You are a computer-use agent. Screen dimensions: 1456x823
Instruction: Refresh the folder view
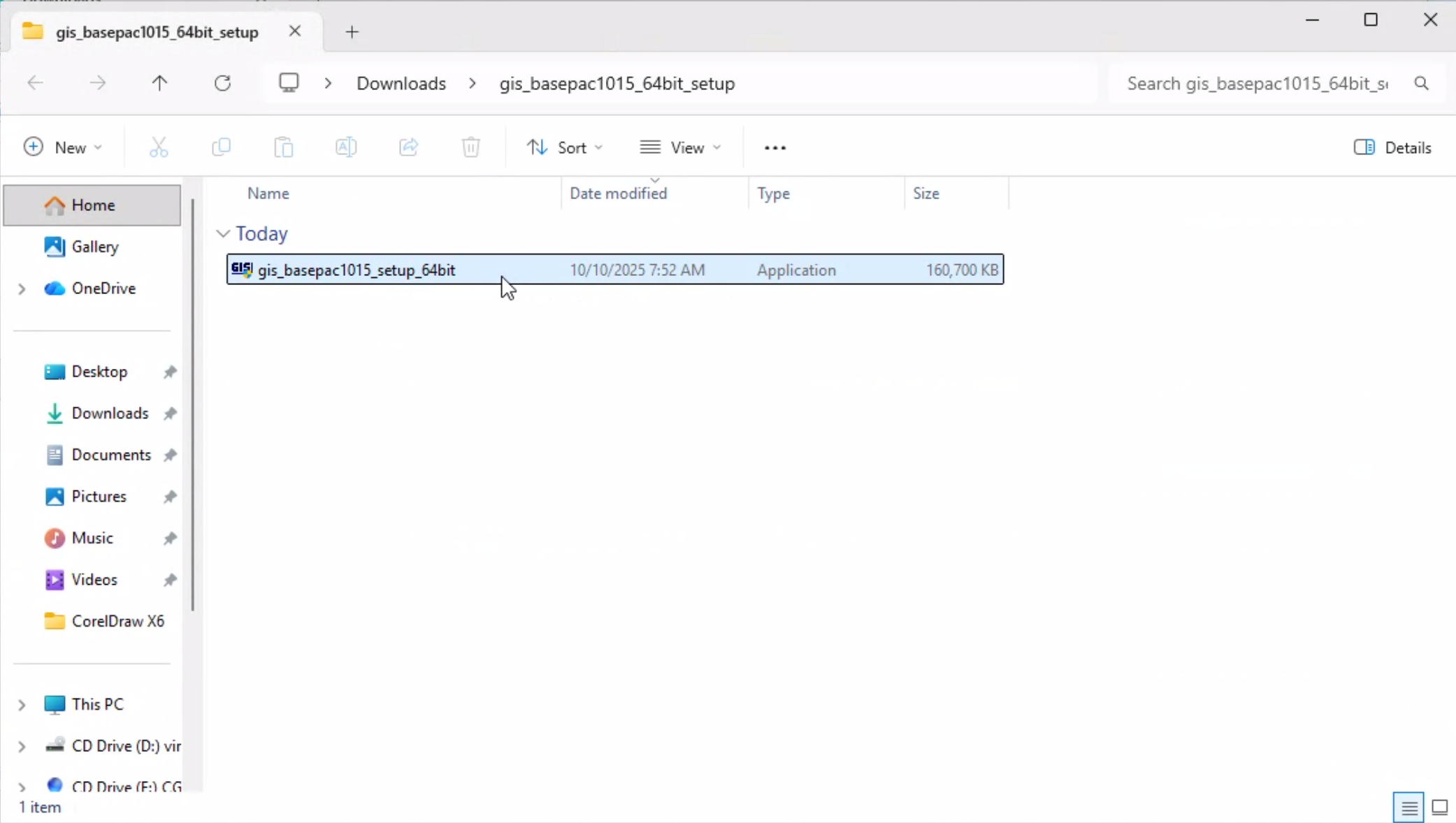coord(222,82)
